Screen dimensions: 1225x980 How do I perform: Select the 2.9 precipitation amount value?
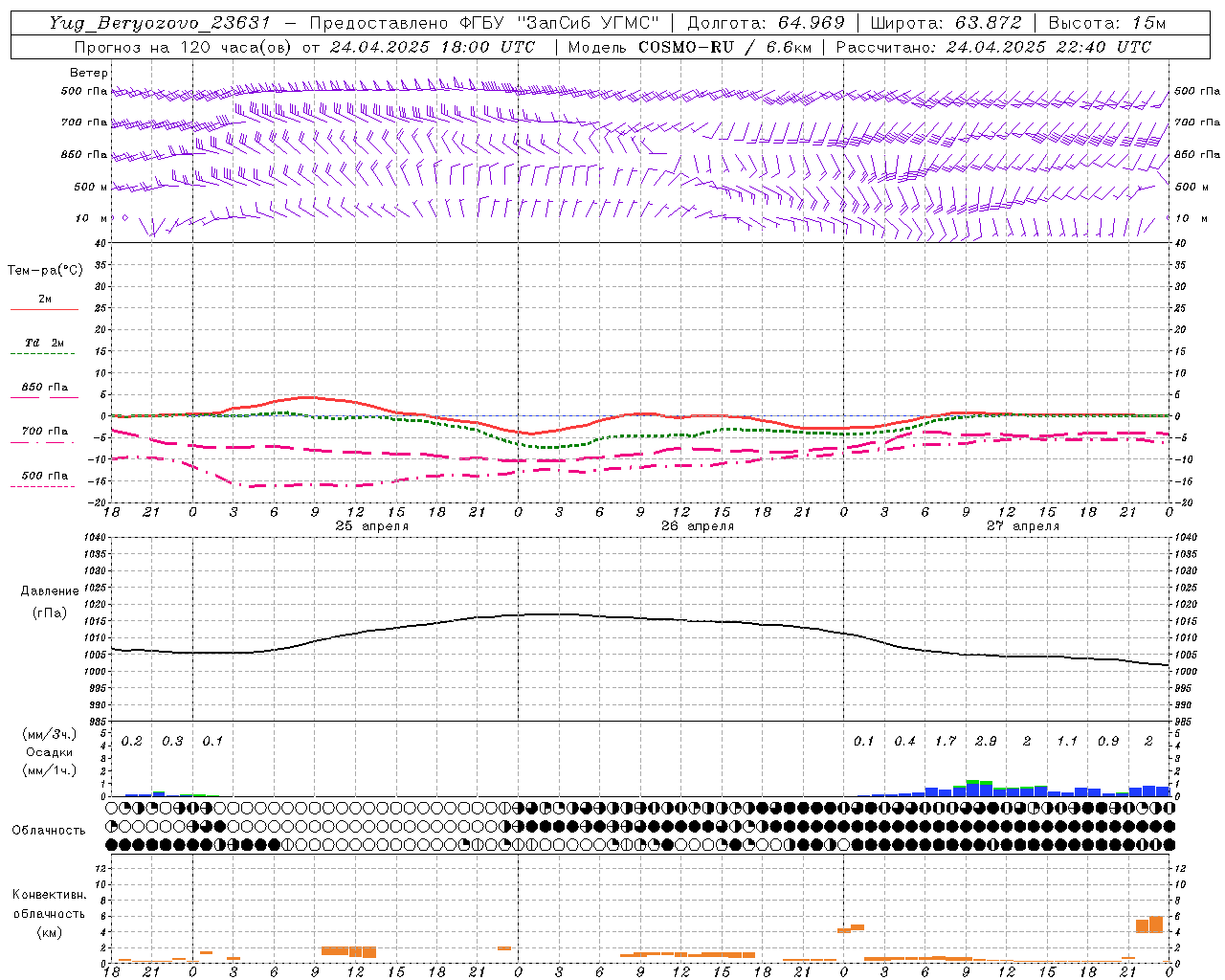[x=986, y=742]
